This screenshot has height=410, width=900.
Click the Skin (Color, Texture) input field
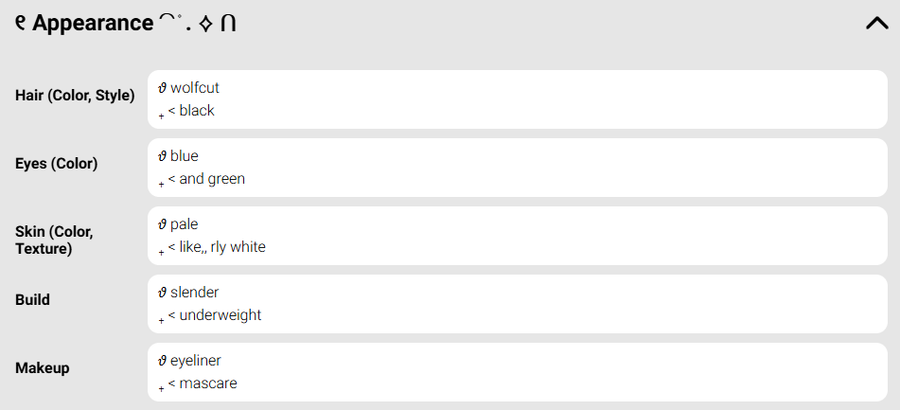tap(517, 235)
